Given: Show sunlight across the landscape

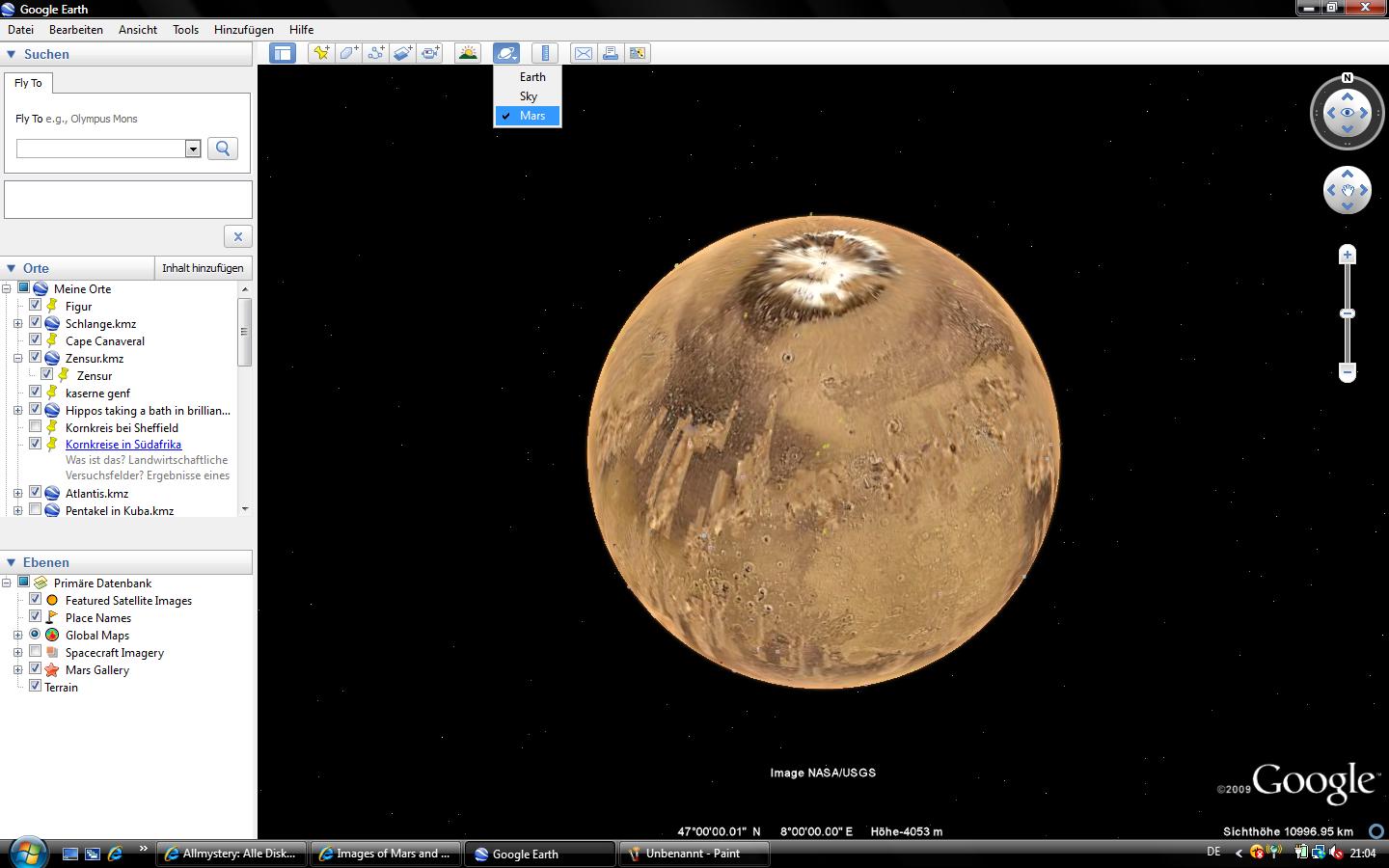Looking at the screenshot, I should (468, 53).
